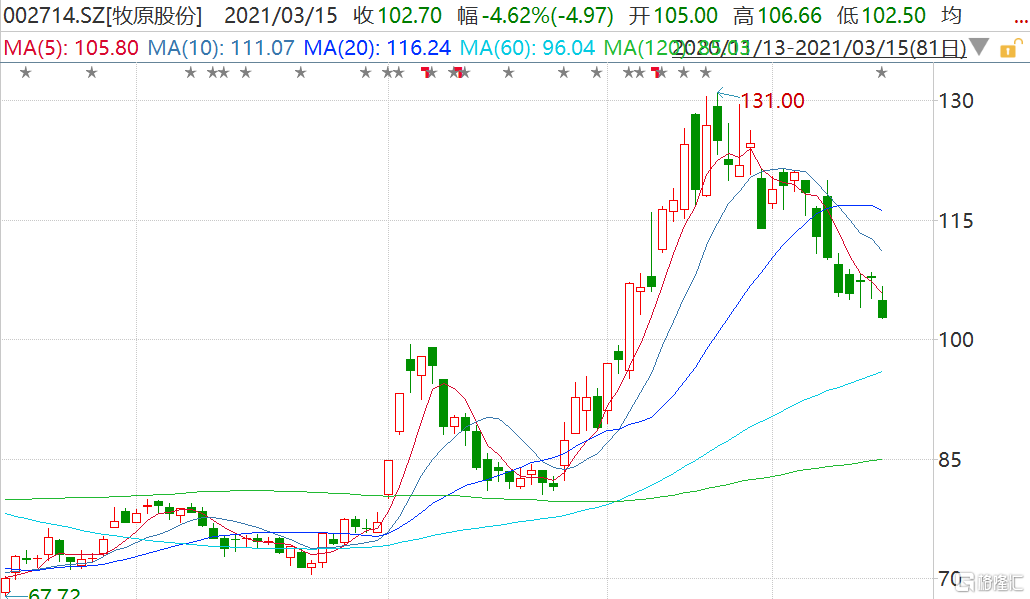Click the stock title 002714.SZ[牧原股份]
The width and height of the screenshot is (1030, 599).
tap(103, 16)
